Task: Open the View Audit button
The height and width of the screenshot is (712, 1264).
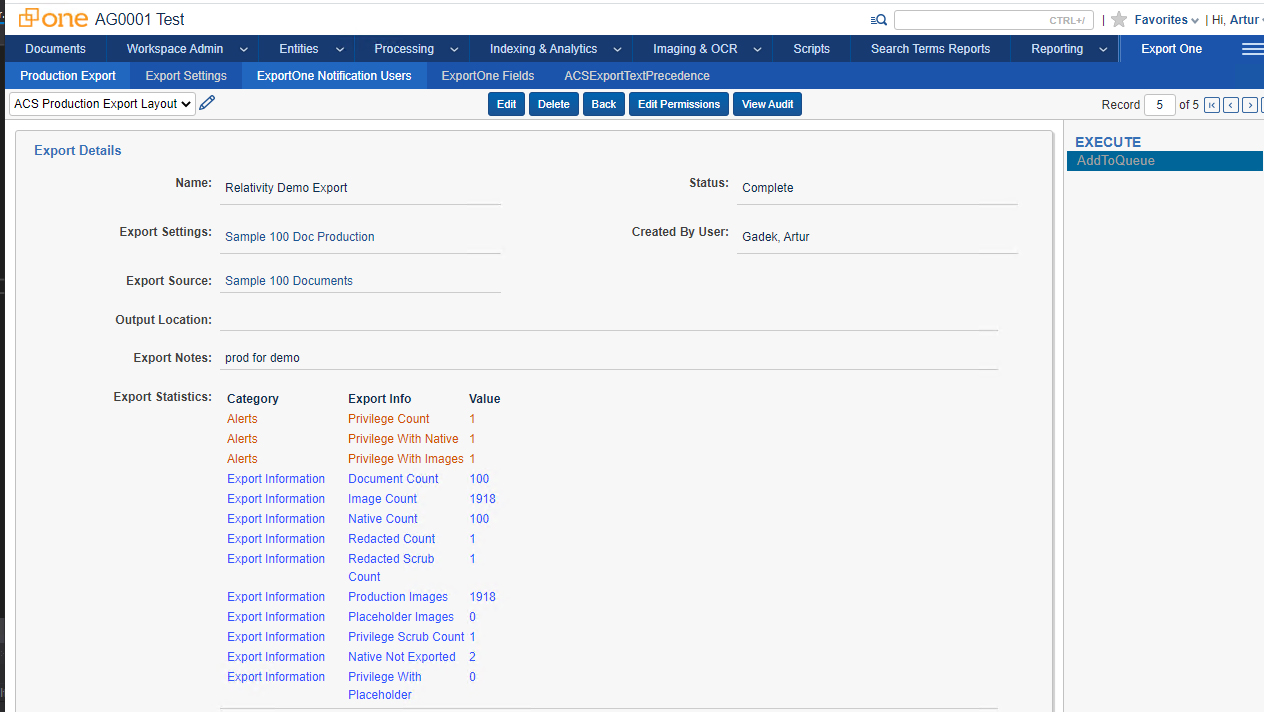Action: pyautogui.click(x=767, y=103)
